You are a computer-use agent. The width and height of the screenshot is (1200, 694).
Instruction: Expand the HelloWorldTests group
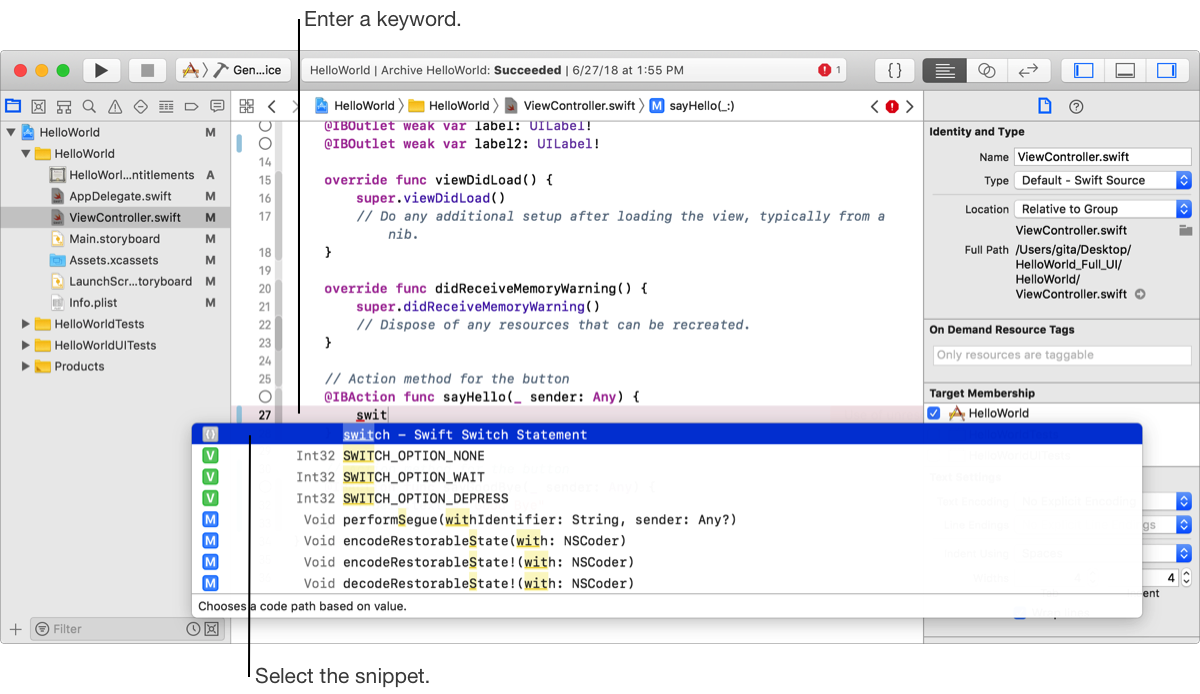(x=26, y=324)
